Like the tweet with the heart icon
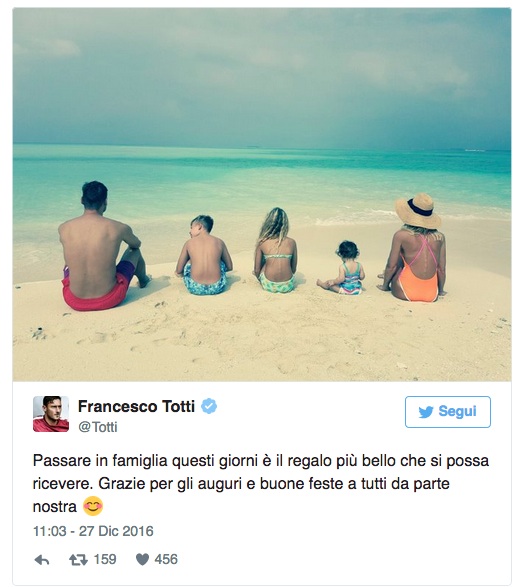Viewport: 517px width, 587px height. point(142,560)
